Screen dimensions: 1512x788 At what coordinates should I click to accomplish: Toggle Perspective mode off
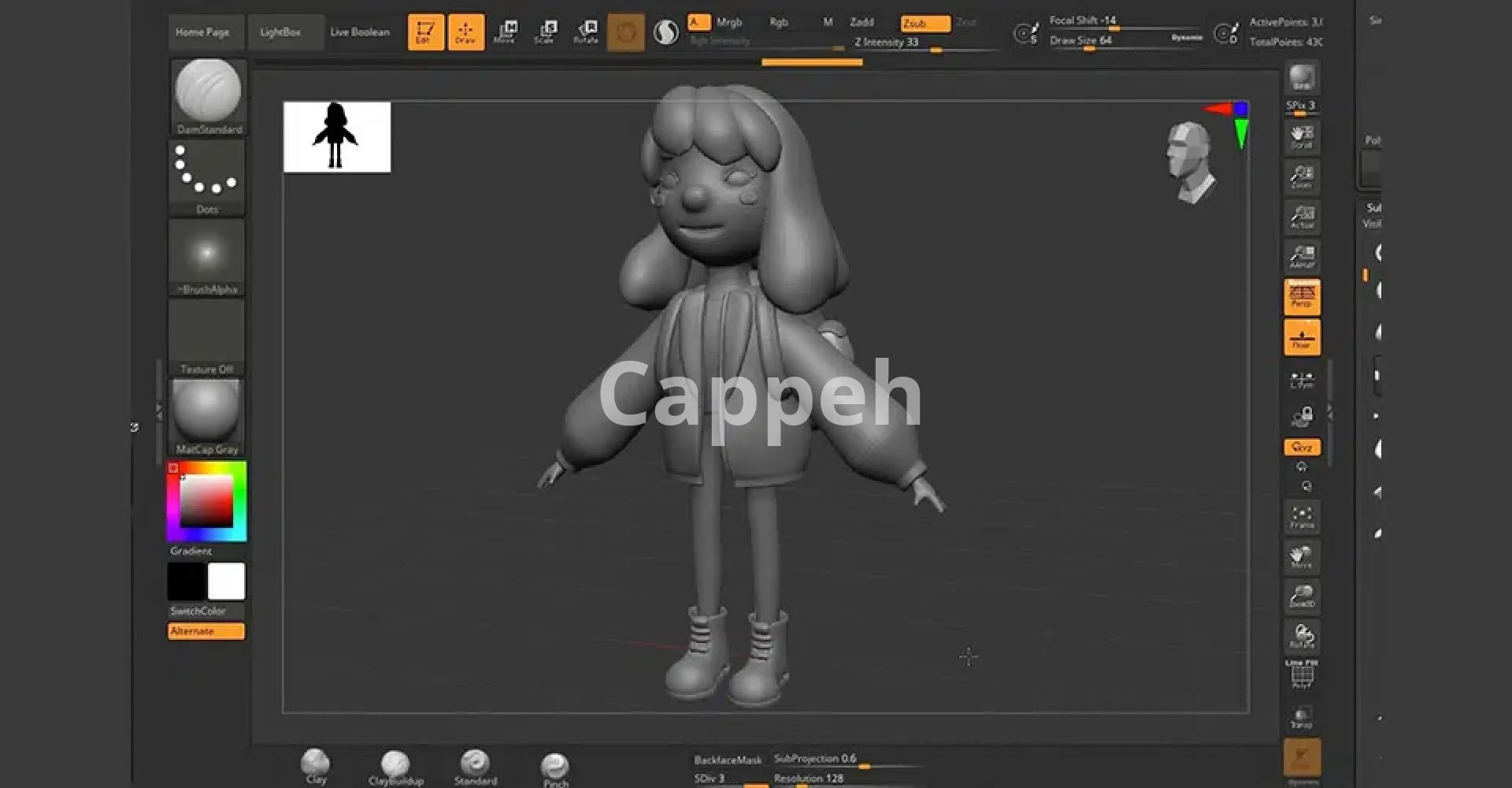[x=1302, y=297]
